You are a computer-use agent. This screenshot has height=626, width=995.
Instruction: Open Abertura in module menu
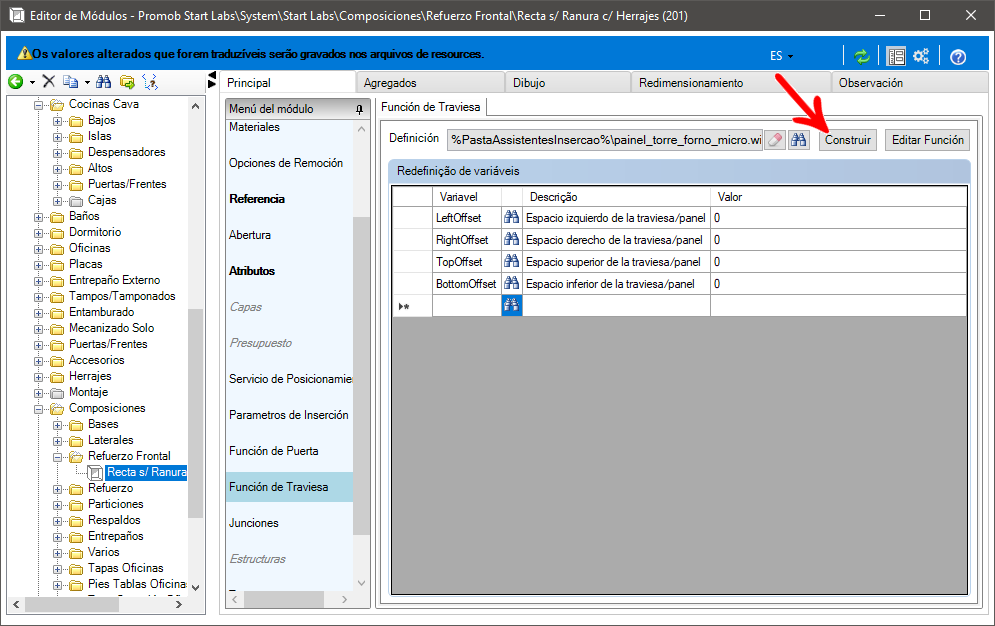[250, 235]
